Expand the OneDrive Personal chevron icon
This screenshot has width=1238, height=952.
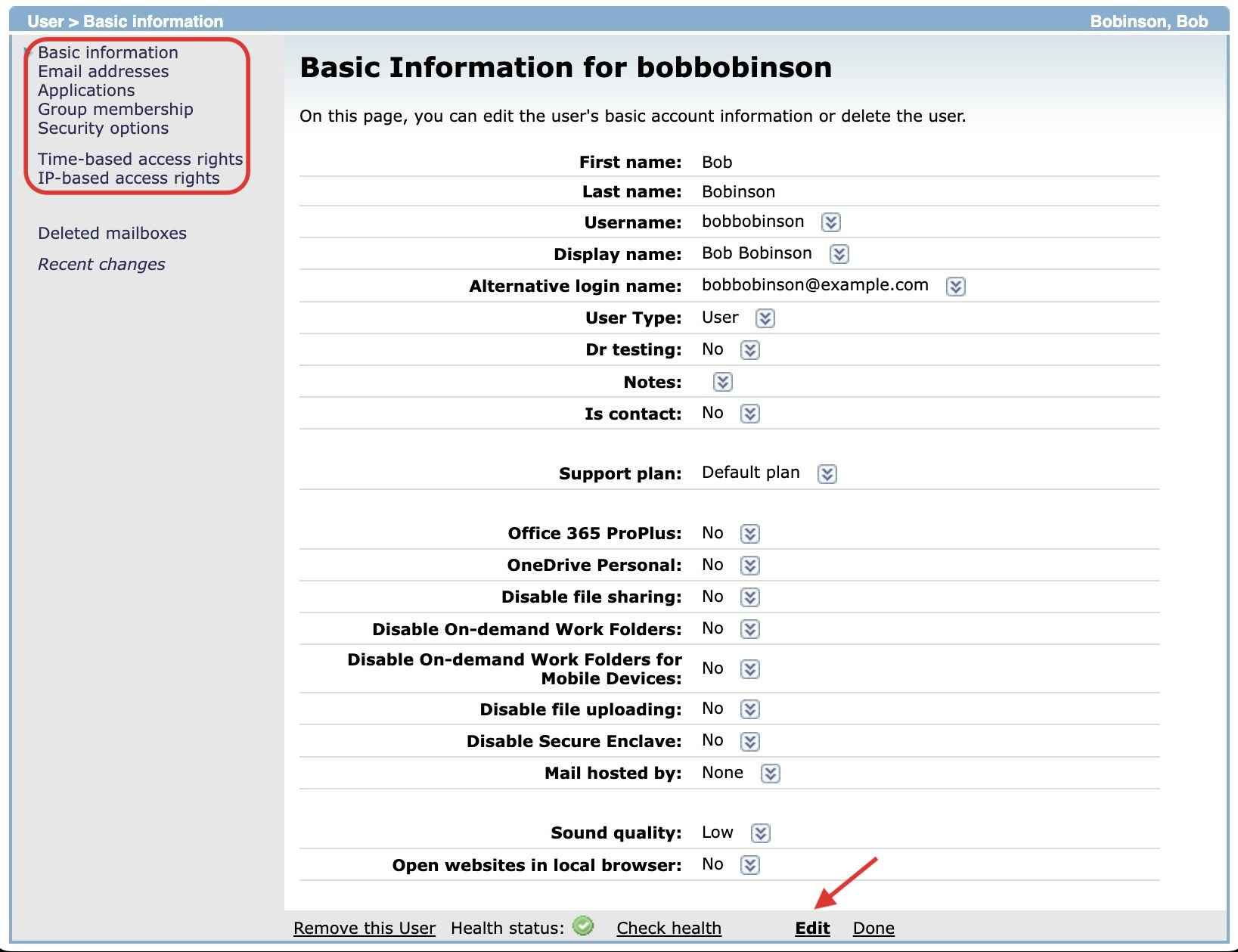pyautogui.click(x=749, y=566)
